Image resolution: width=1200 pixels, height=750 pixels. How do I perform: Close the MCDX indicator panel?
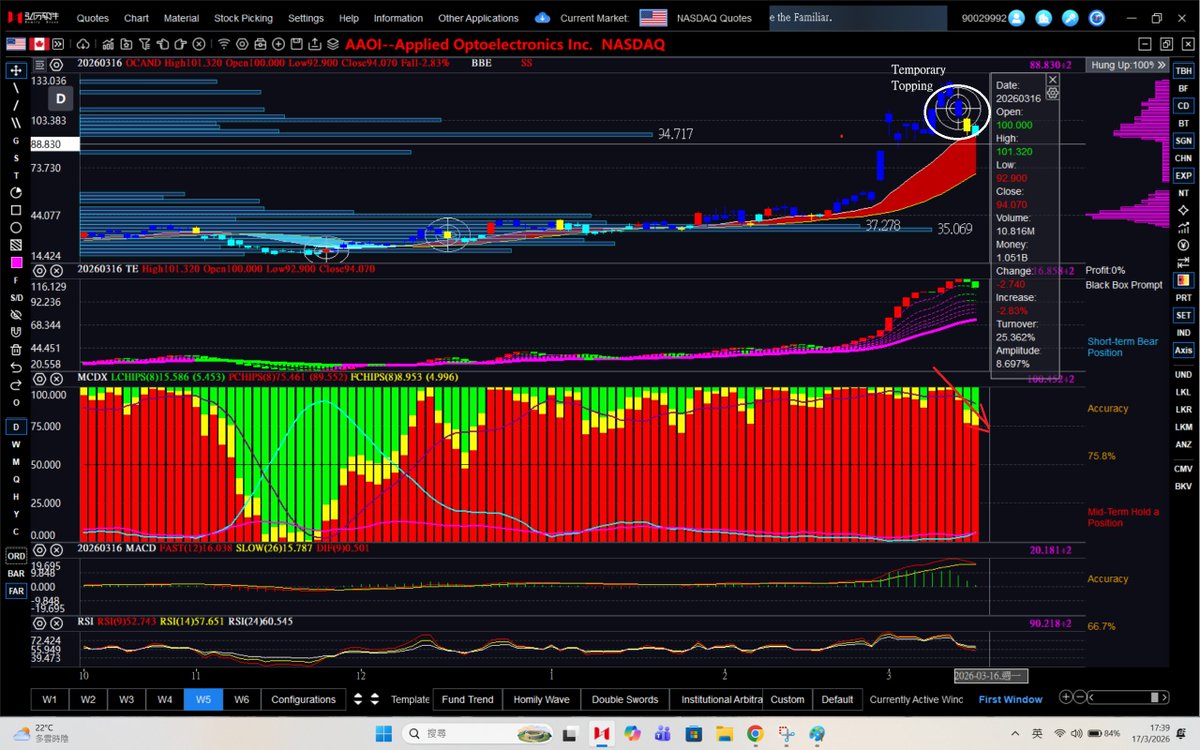coord(56,379)
